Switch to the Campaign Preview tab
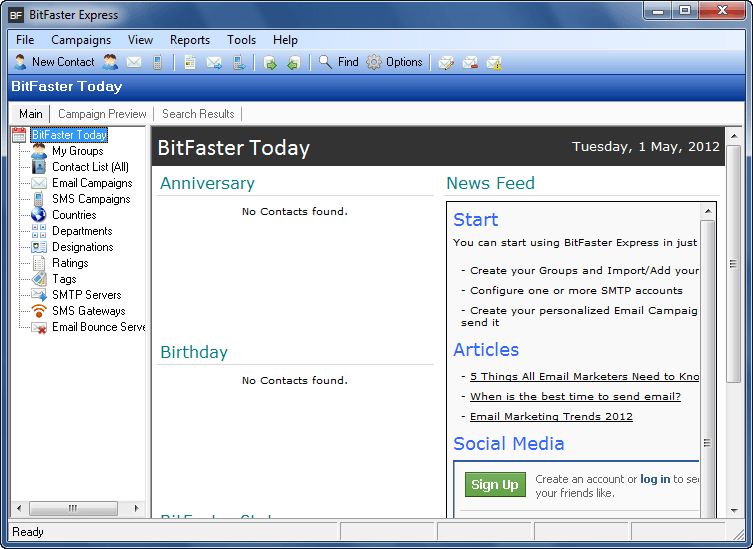This screenshot has width=753, height=549. click(x=102, y=114)
